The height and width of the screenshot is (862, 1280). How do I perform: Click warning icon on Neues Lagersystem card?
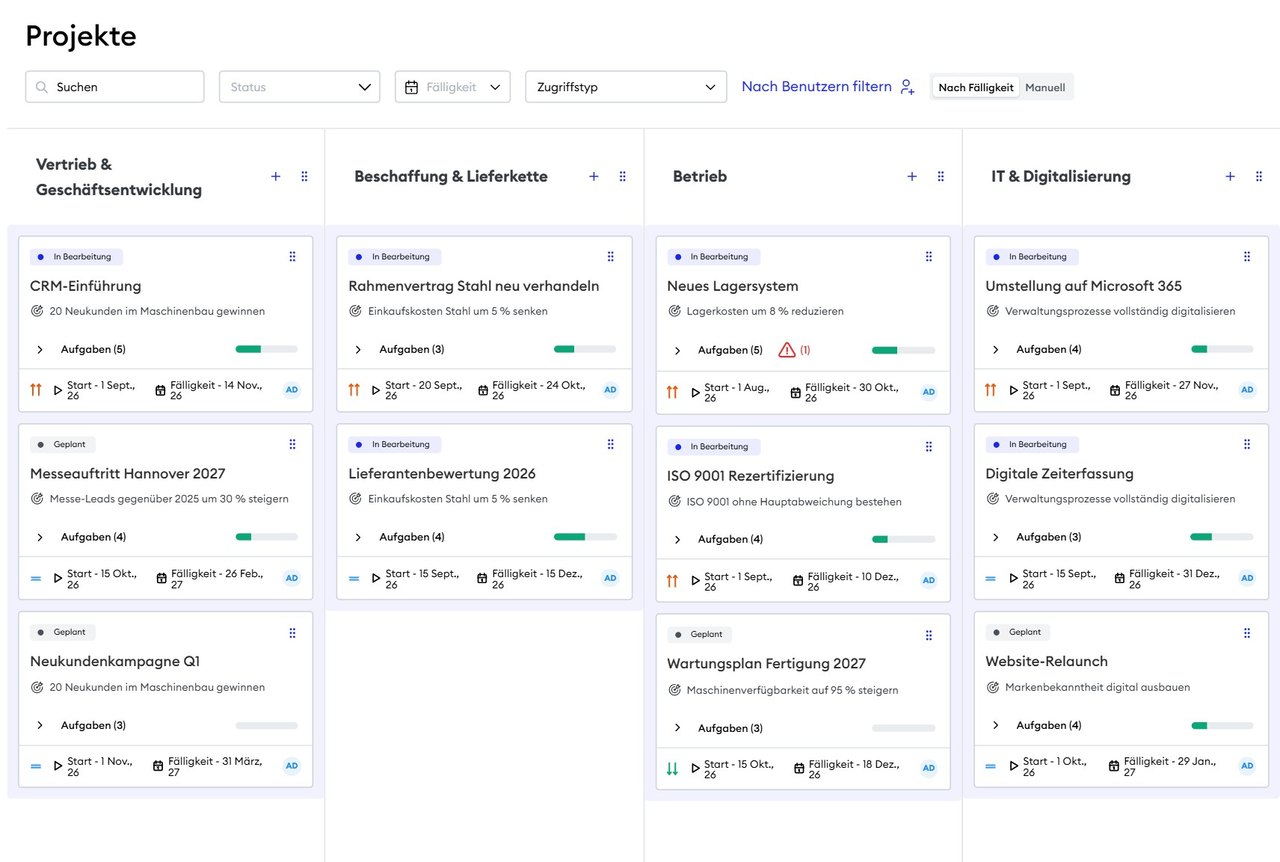pos(787,350)
